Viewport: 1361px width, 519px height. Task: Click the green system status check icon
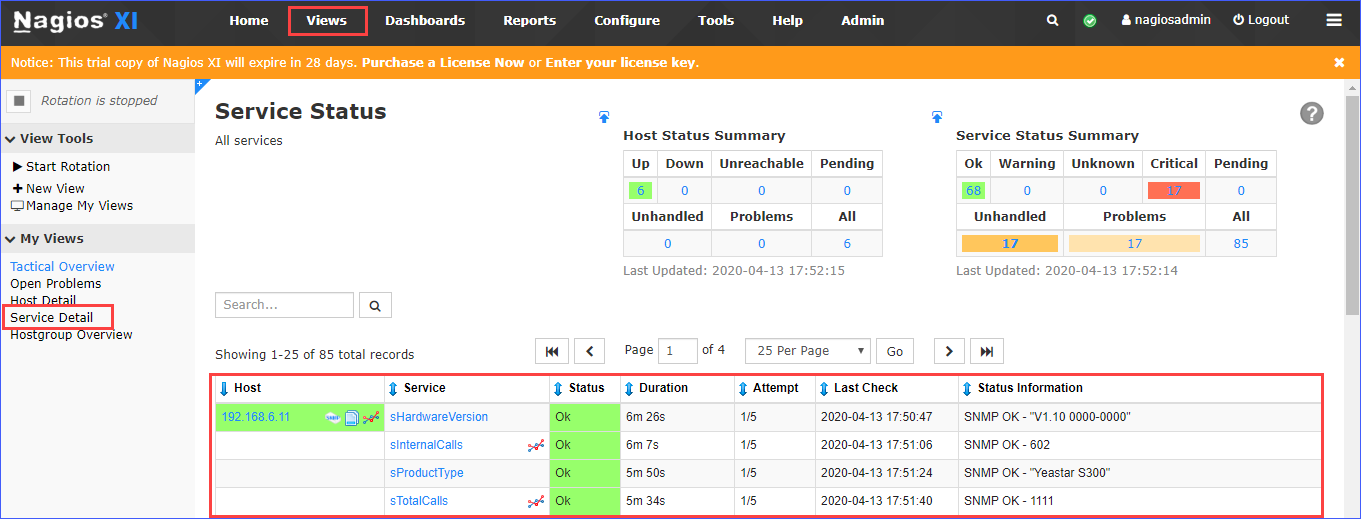[x=1090, y=20]
